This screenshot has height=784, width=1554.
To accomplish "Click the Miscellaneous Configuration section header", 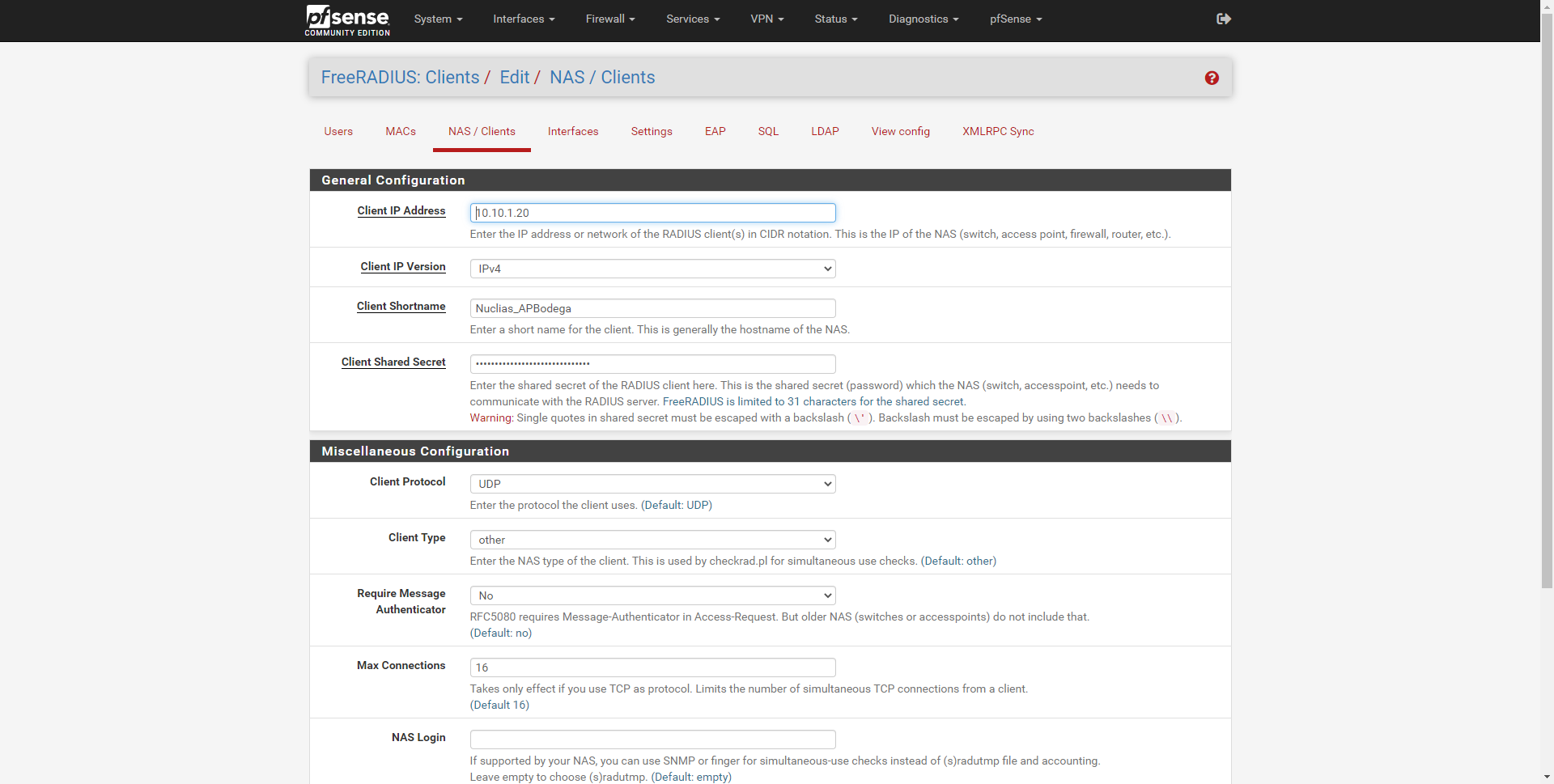I will click(x=771, y=451).
